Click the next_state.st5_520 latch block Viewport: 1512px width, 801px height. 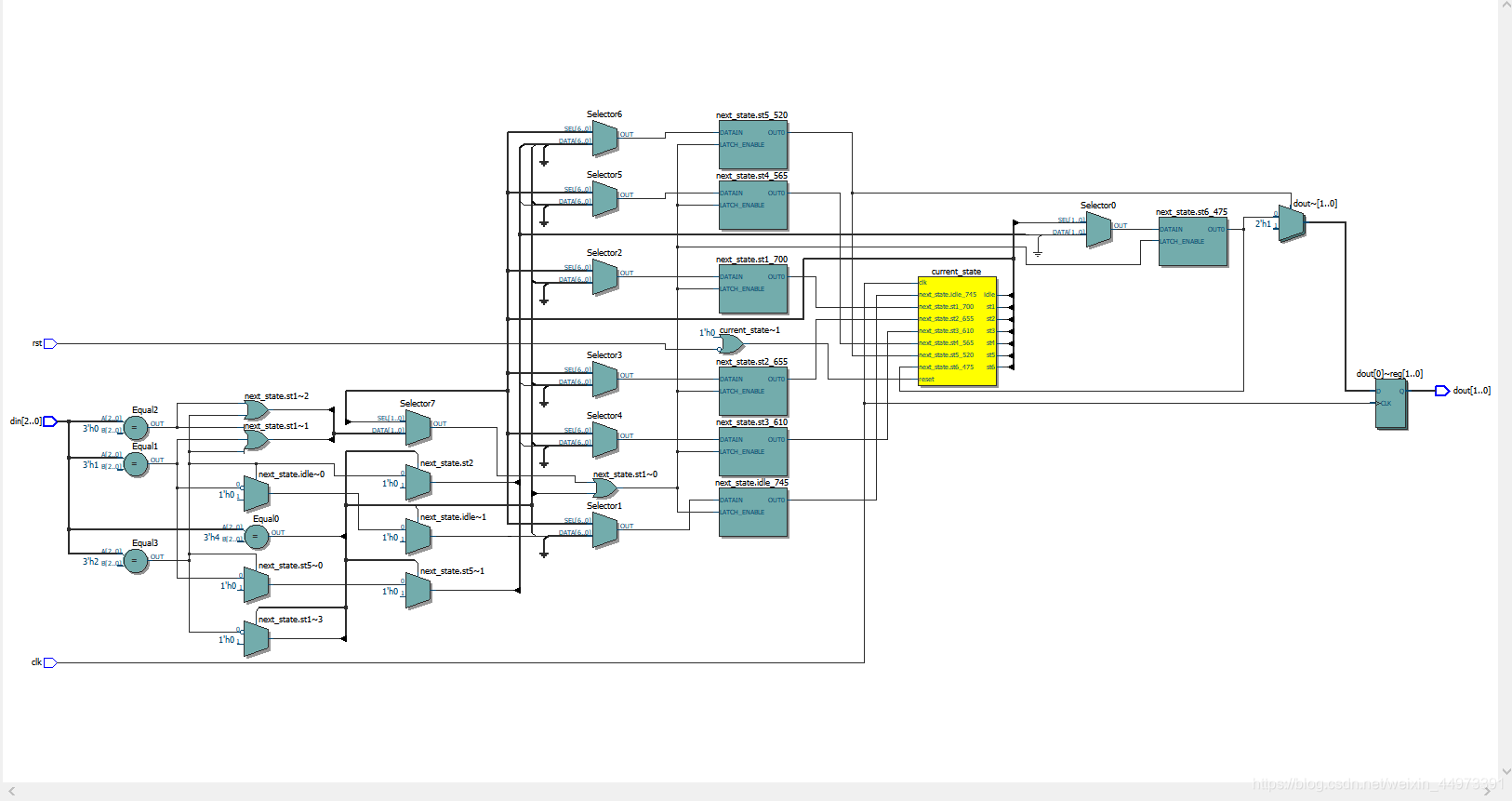753,144
